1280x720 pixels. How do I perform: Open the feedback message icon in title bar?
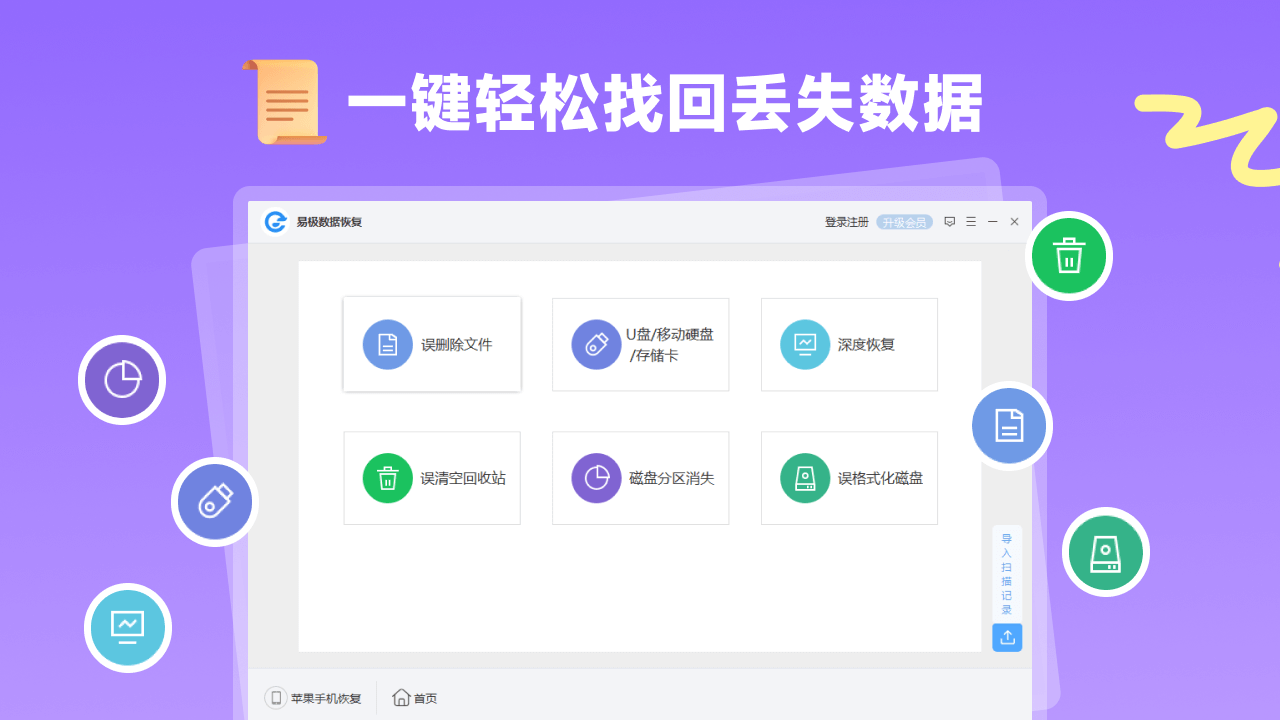tap(950, 222)
